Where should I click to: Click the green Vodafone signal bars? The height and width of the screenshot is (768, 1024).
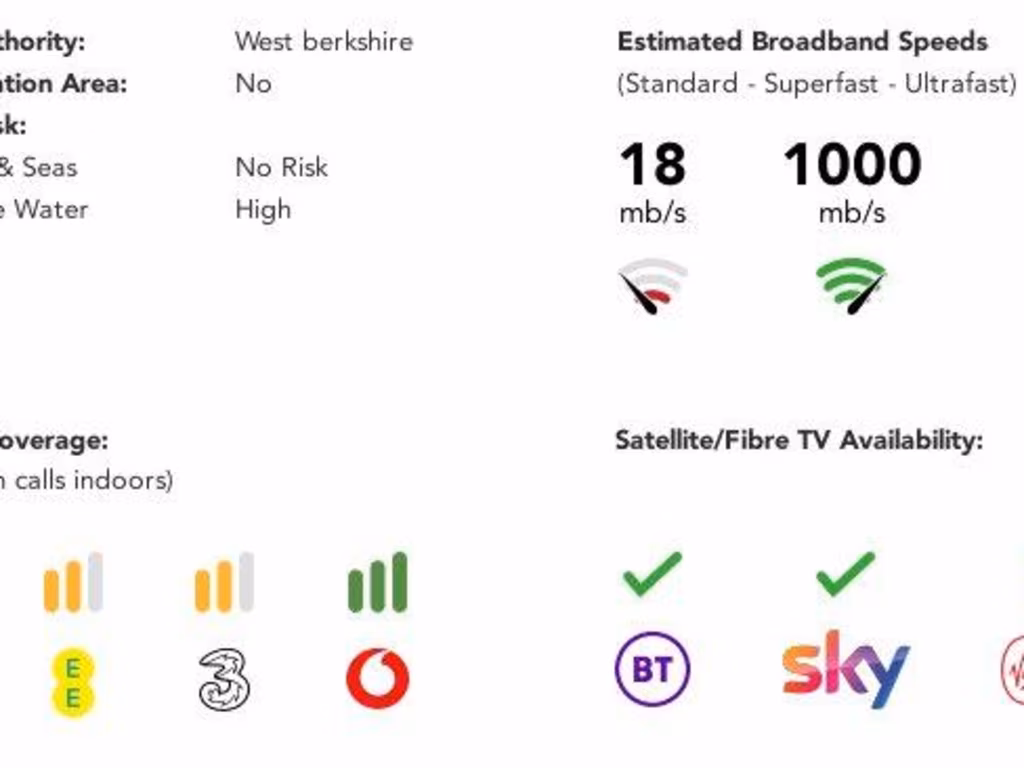[377, 582]
